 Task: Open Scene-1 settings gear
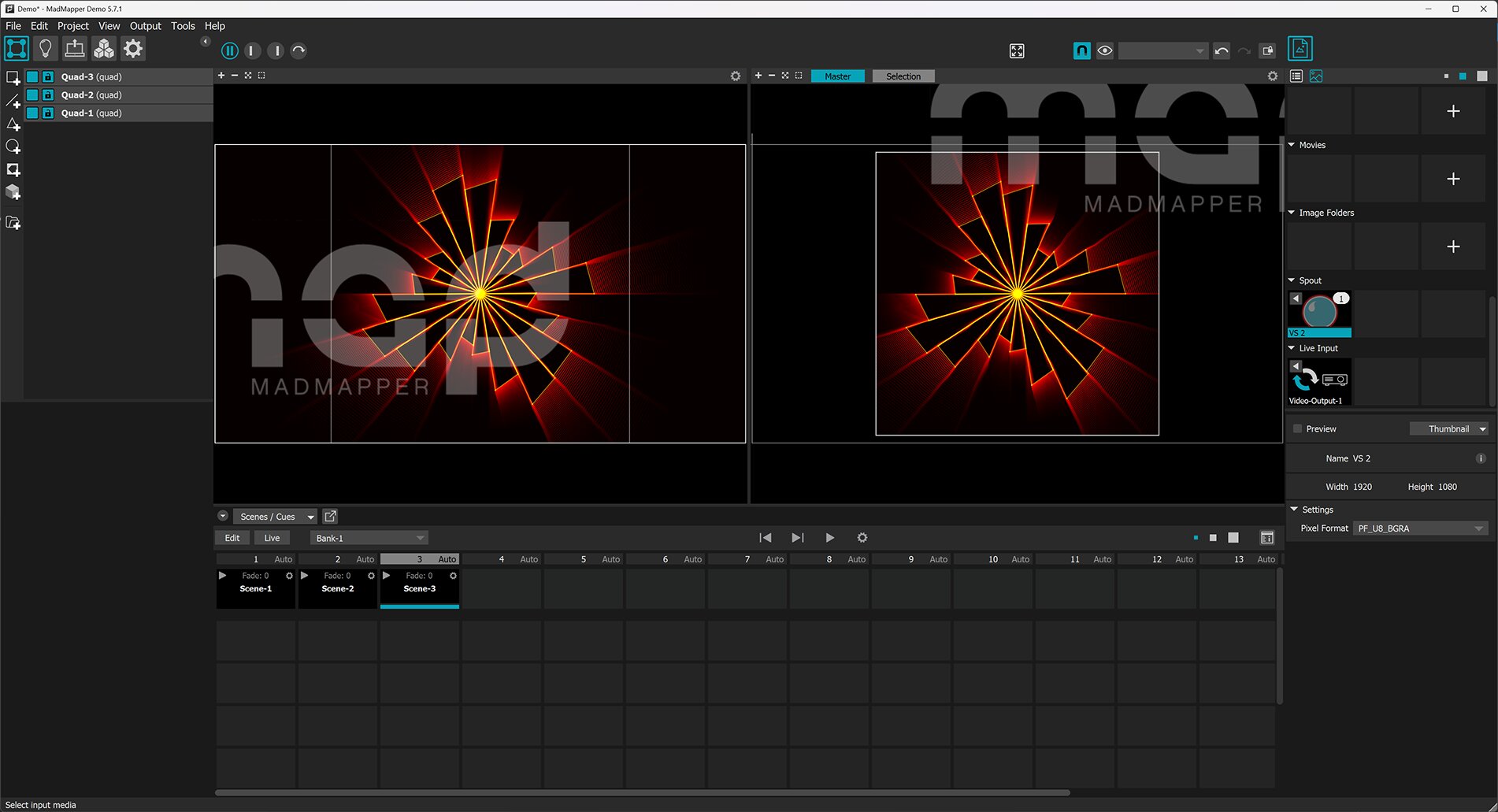tap(289, 576)
